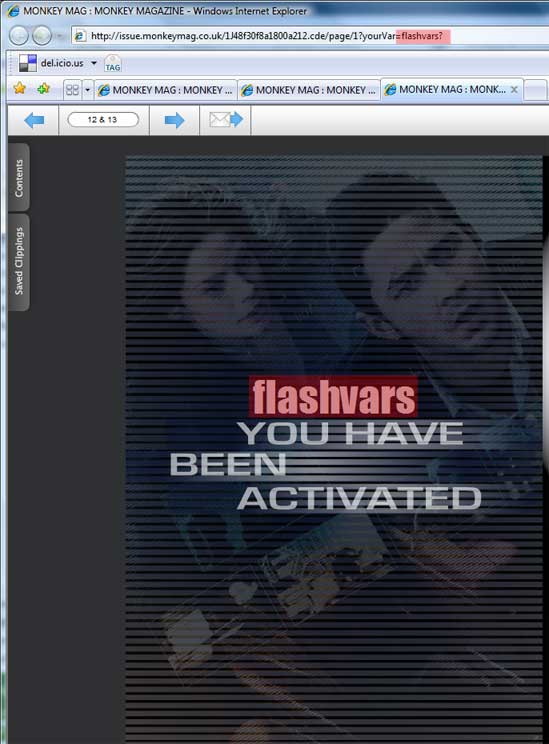
Task: Click the del.icio.us TAG icon
Action: tap(112, 63)
